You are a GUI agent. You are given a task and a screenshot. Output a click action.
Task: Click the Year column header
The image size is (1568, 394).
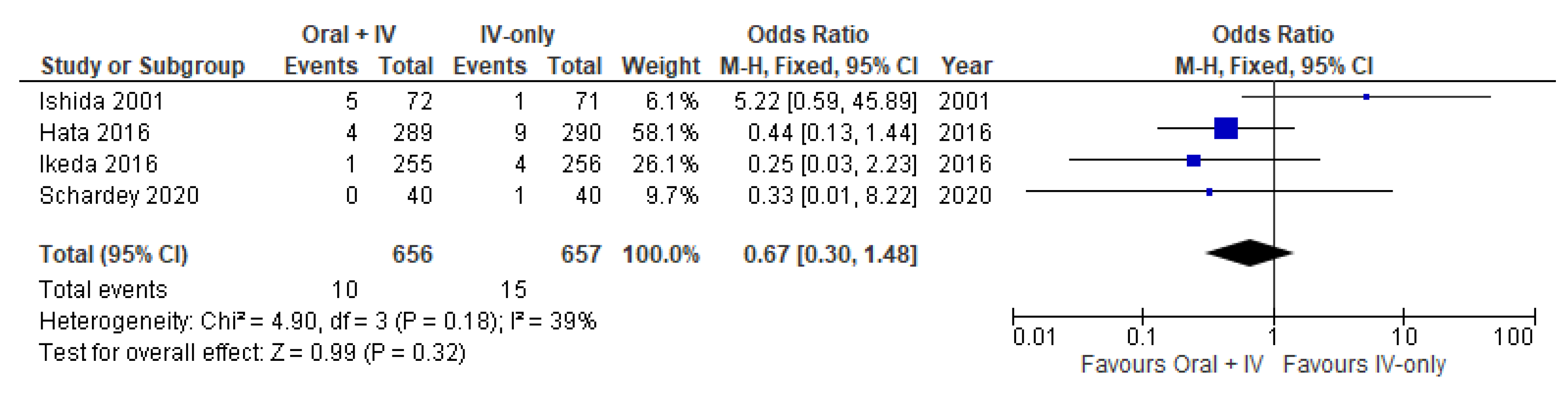pyautogui.click(x=966, y=66)
